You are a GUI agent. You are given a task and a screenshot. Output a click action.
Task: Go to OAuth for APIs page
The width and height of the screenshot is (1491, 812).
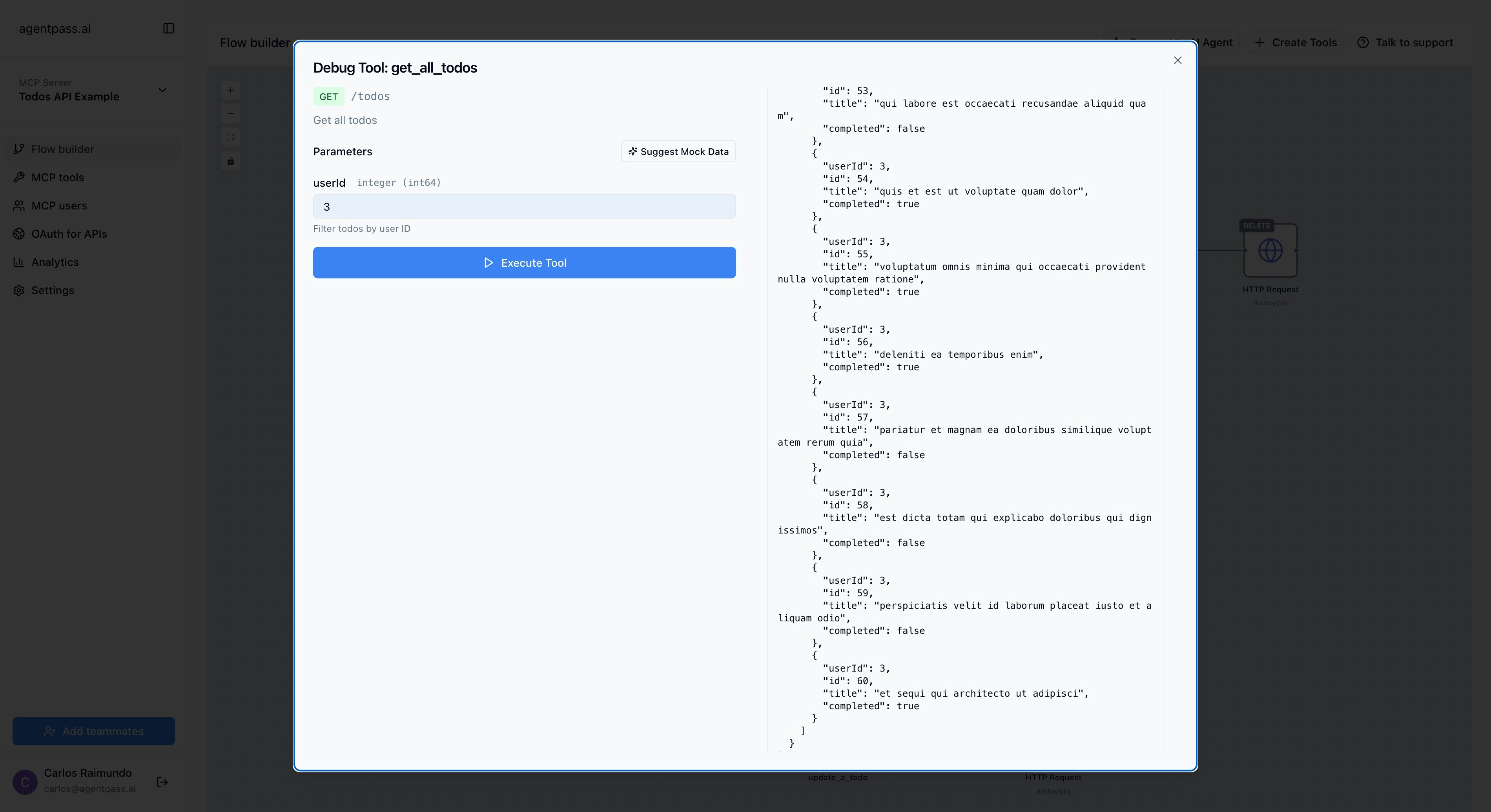pyautogui.click(x=69, y=234)
